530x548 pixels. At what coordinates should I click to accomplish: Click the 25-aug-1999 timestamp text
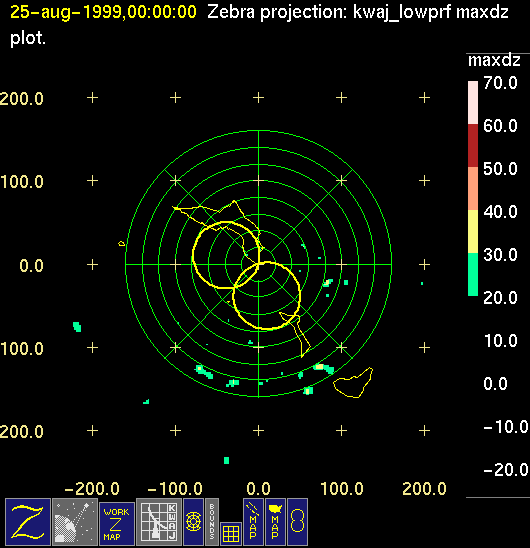pyautogui.click(x=103, y=12)
